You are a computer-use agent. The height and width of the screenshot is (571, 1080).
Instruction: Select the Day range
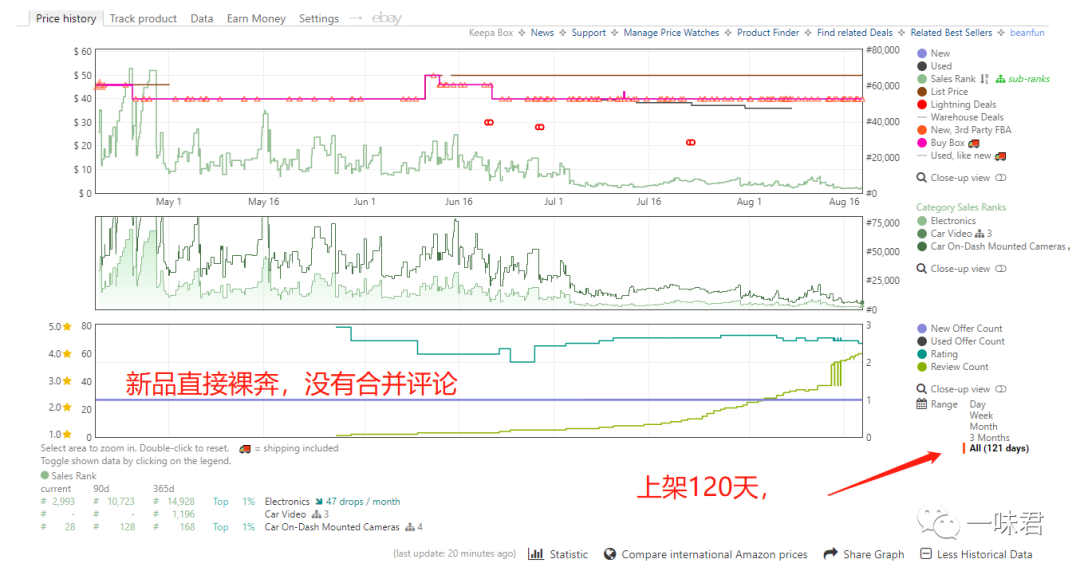(978, 404)
